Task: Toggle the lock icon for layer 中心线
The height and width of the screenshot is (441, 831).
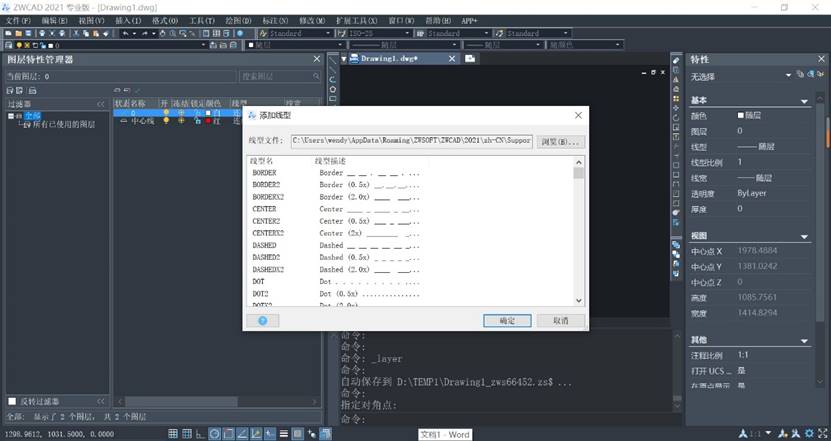Action: pyautogui.click(x=196, y=121)
